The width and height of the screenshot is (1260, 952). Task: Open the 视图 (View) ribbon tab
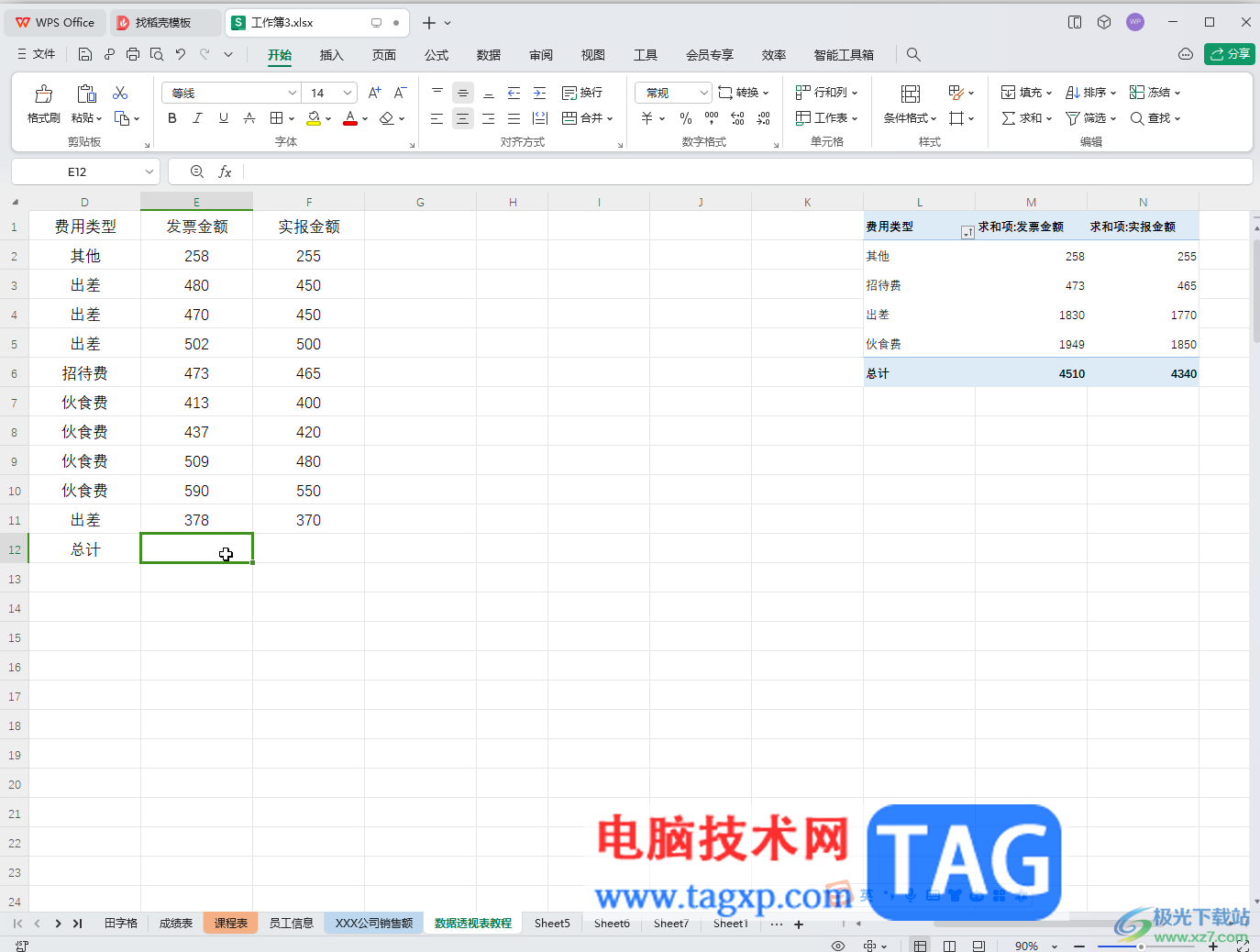click(593, 55)
